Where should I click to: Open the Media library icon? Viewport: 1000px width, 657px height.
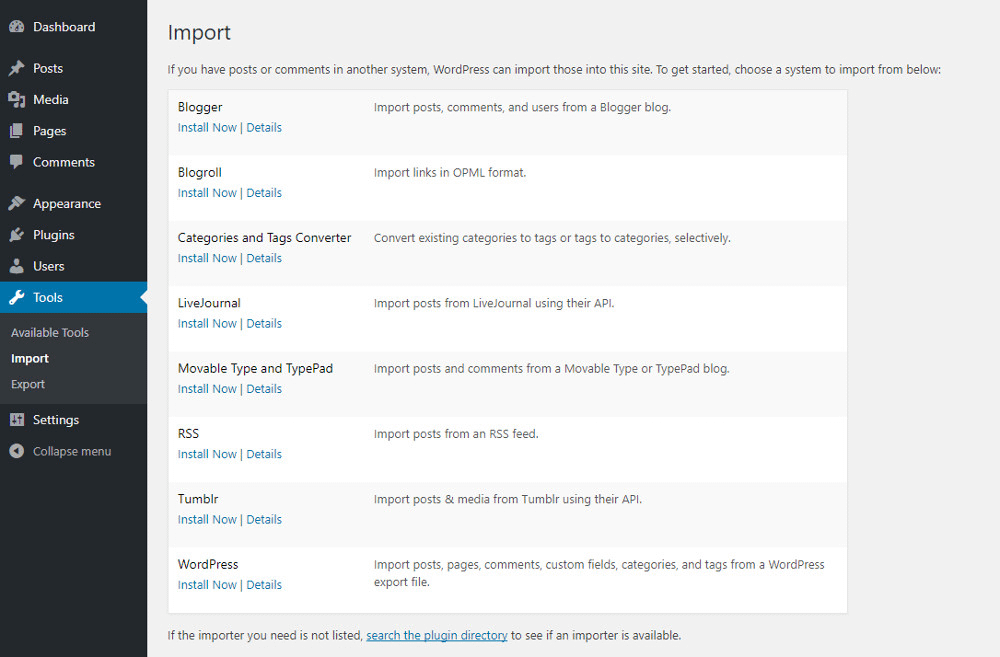(x=16, y=100)
